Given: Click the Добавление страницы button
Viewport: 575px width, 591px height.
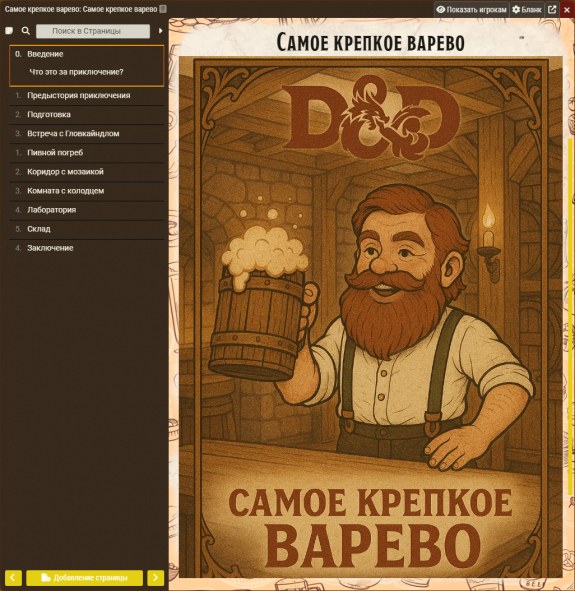Looking at the screenshot, I should 84,577.
